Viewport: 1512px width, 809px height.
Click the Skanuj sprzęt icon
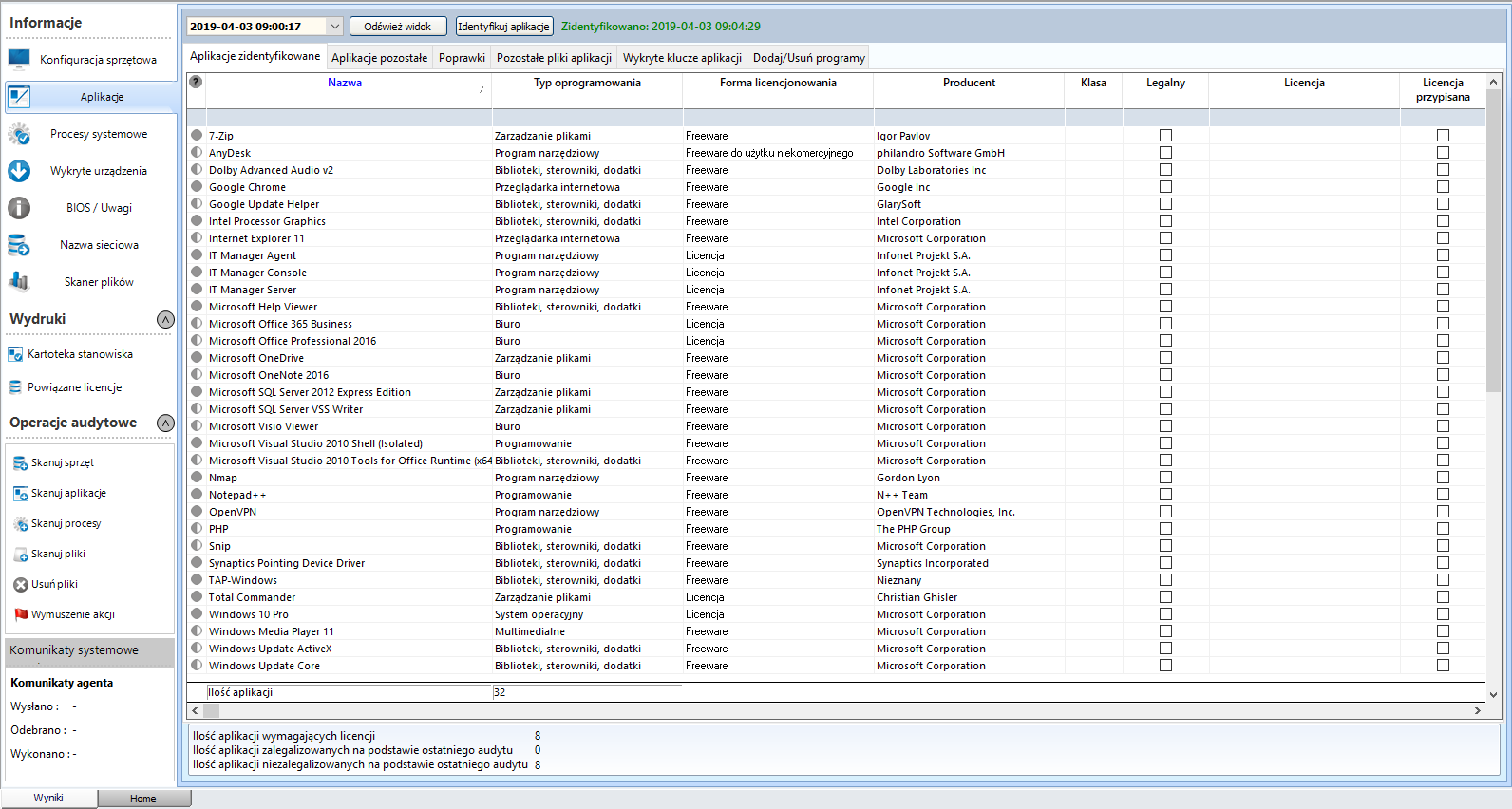coord(21,463)
